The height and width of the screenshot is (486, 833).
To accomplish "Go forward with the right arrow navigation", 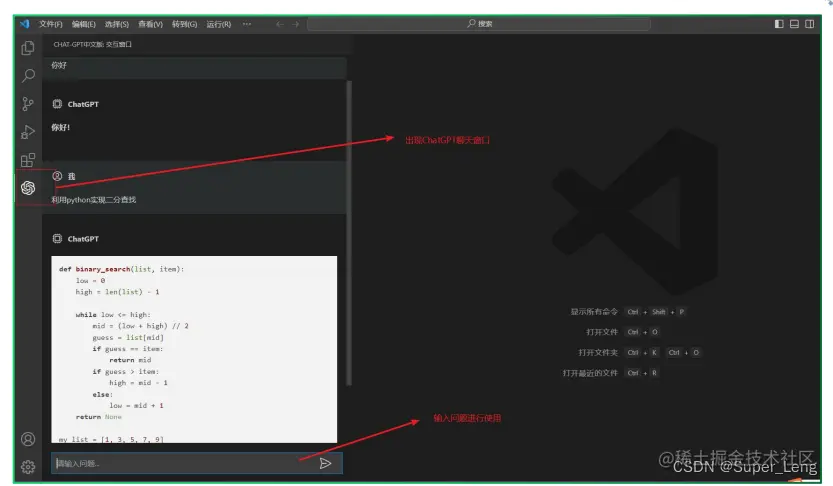I will click(295, 24).
